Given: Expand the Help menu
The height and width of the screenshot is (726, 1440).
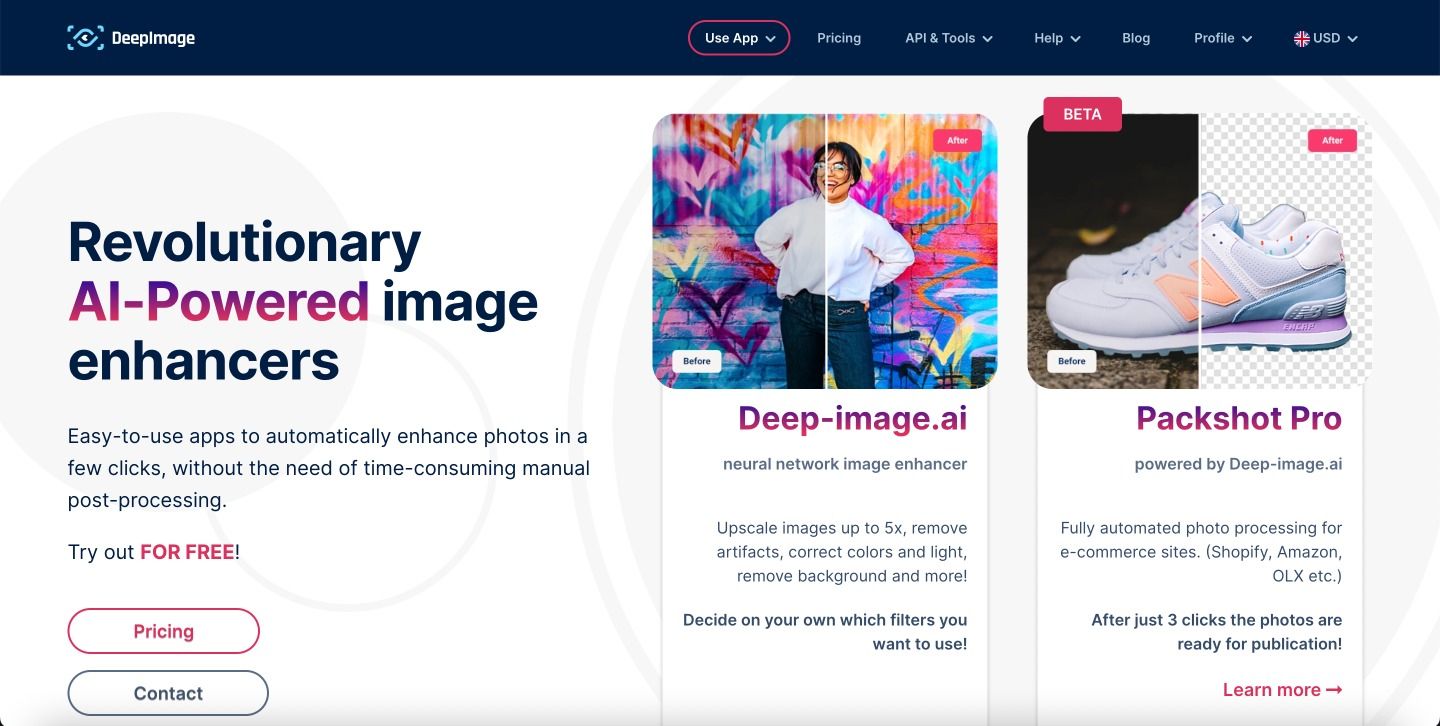Looking at the screenshot, I should tap(1057, 38).
